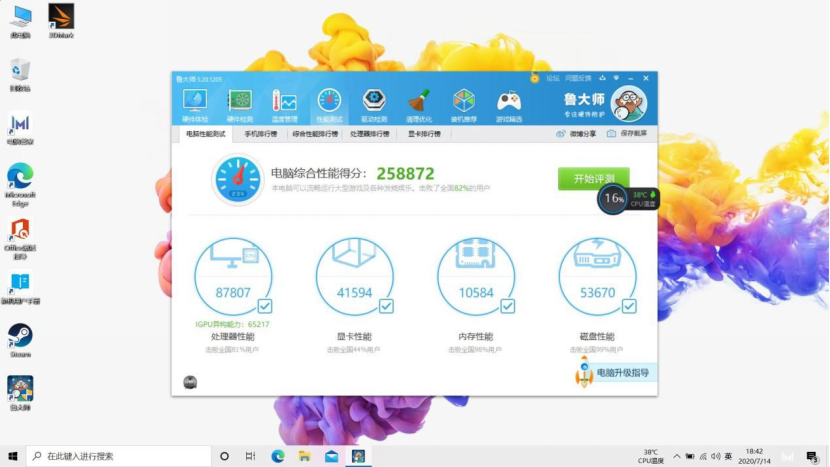Switch to the 显卡排行榜 tab
830x467 pixels.
pyautogui.click(x=424, y=133)
